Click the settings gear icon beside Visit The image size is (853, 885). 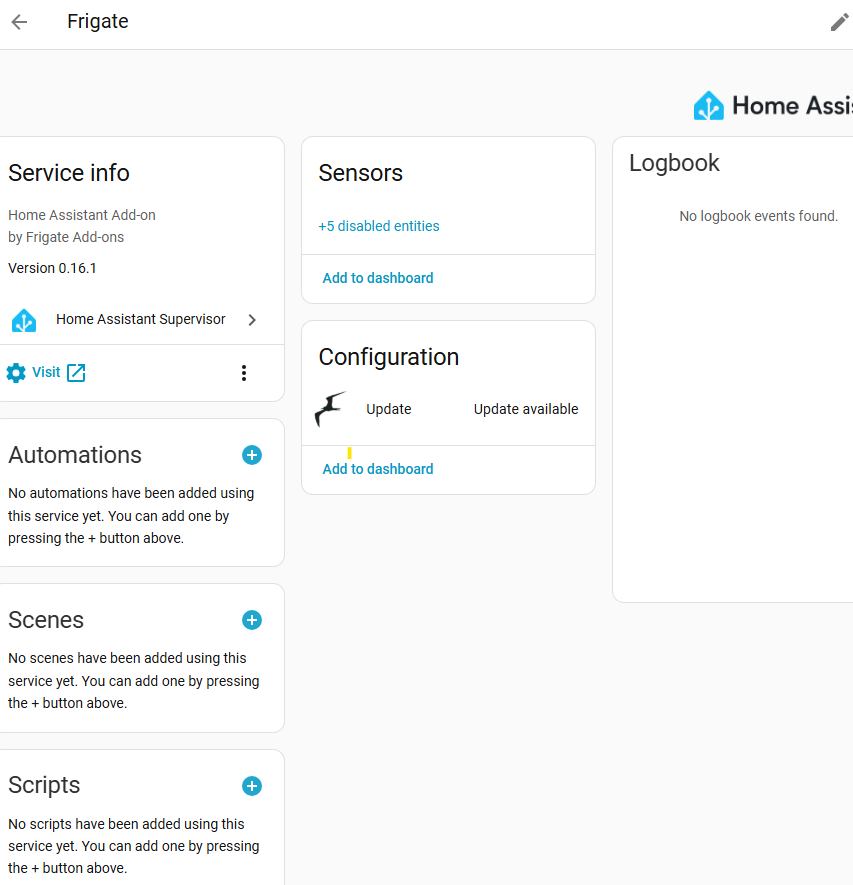(x=16, y=373)
